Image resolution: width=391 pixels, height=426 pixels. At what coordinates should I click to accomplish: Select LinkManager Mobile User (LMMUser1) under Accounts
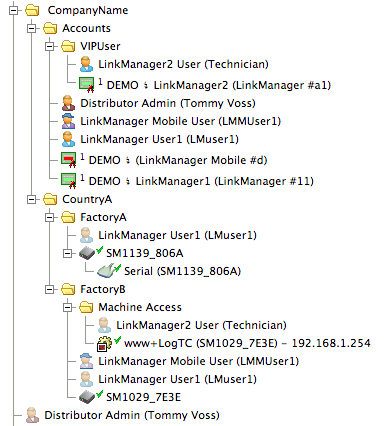[x=181, y=121]
